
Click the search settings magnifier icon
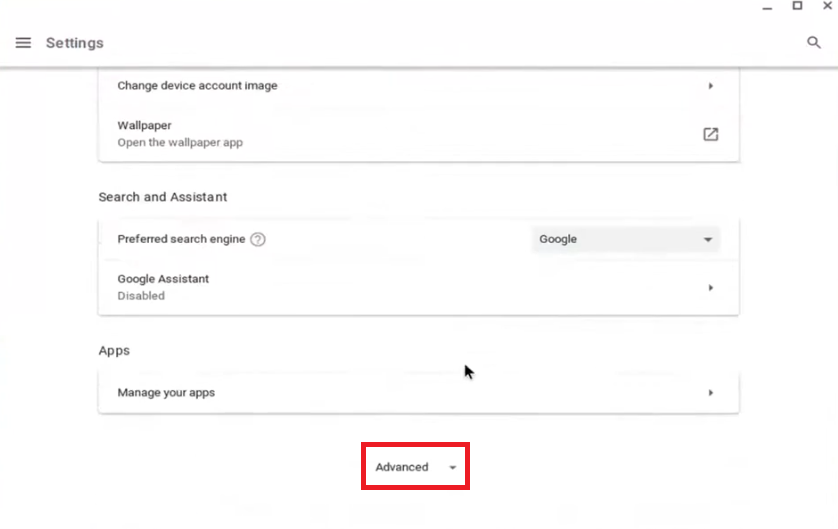[814, 43]
